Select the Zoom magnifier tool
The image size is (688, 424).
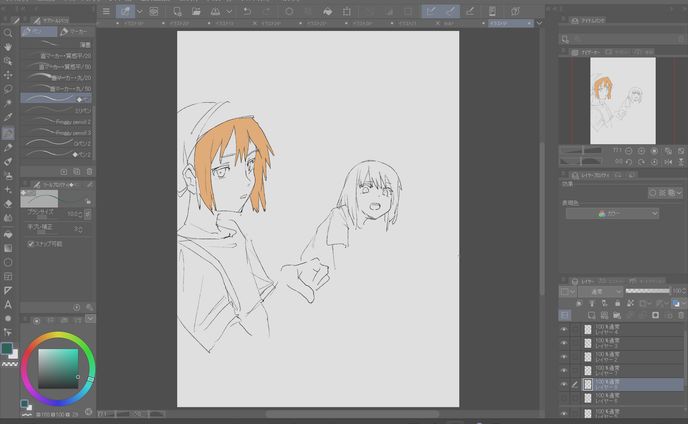pos(8,33)
